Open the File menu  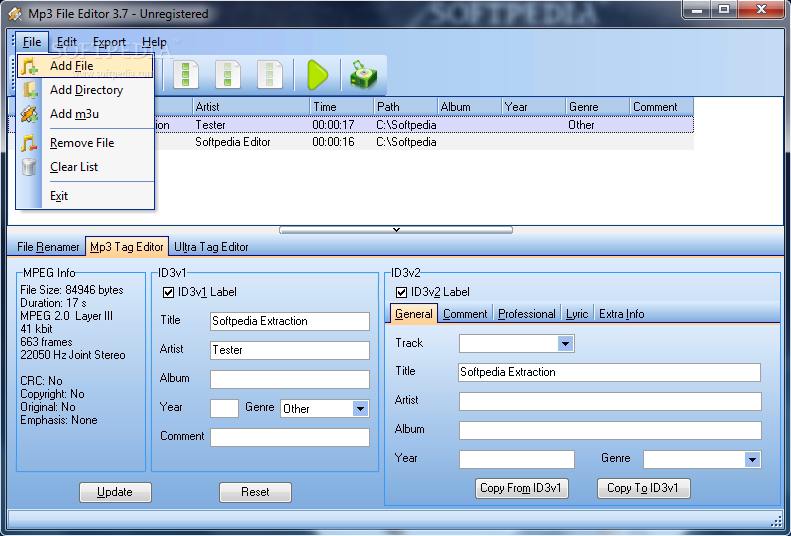coord(32,42)
